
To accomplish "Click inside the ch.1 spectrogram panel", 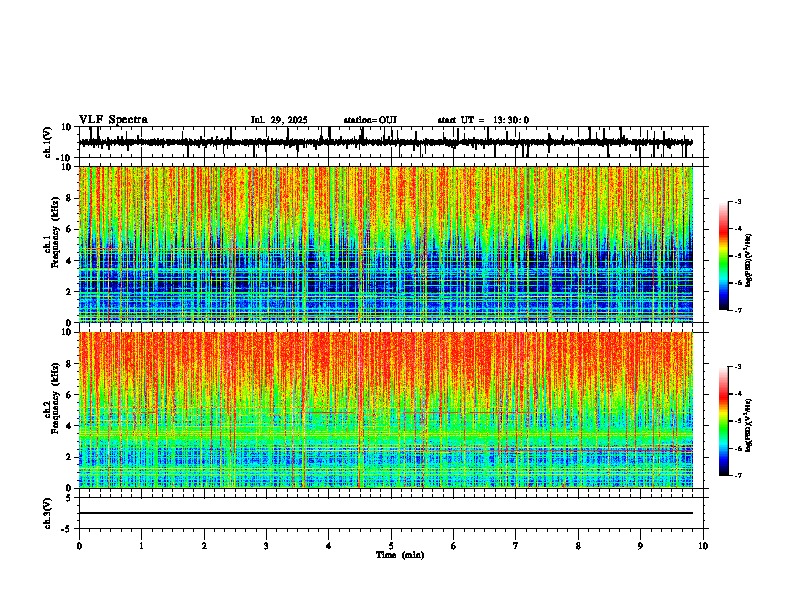I will tap(391, 244).
